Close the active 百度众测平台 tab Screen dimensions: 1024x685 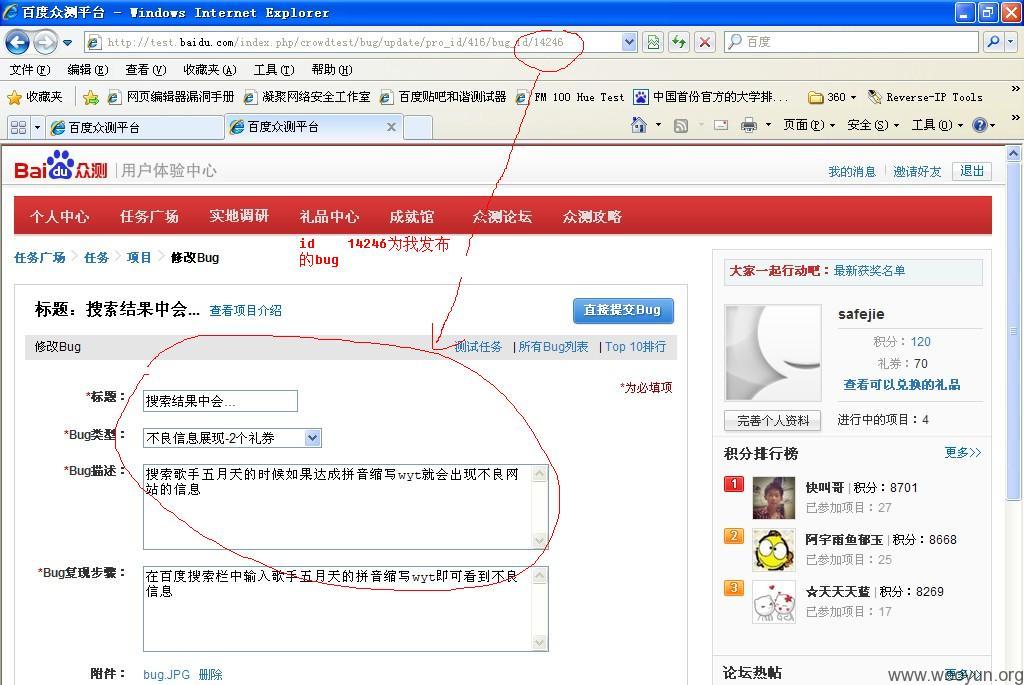point(391,127)
